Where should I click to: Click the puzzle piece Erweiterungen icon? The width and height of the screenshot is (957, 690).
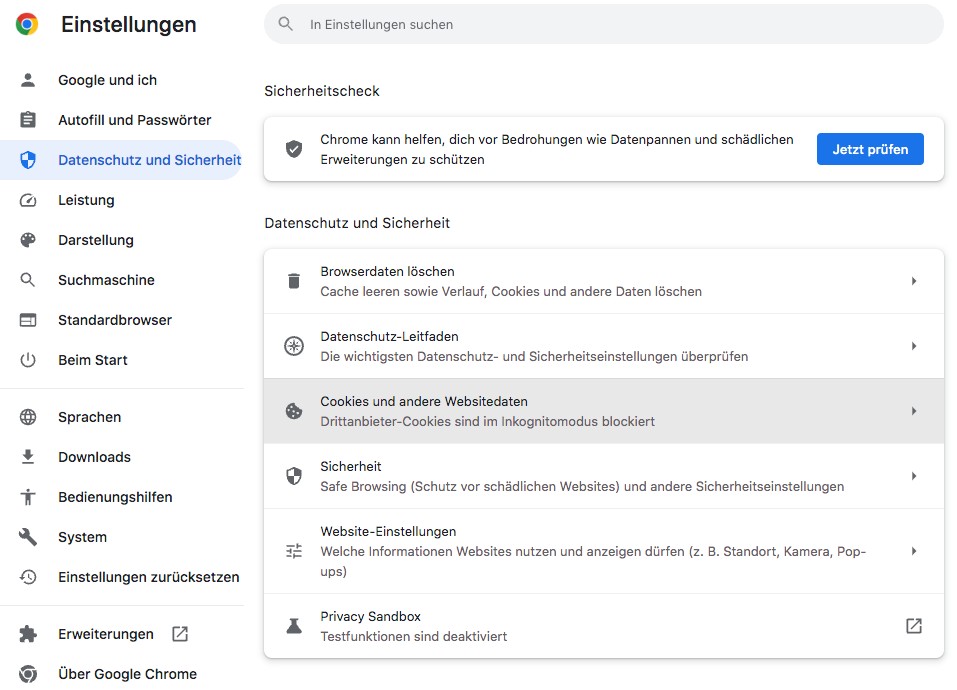pos(28,634)
